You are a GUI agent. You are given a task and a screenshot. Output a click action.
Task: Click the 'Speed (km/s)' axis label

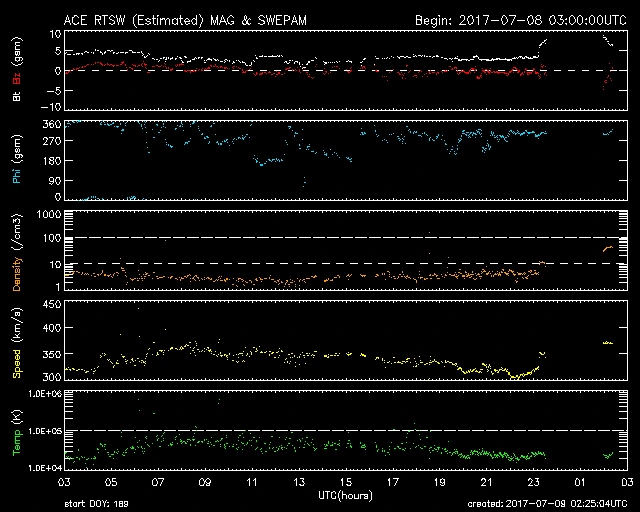coord(17,343)
